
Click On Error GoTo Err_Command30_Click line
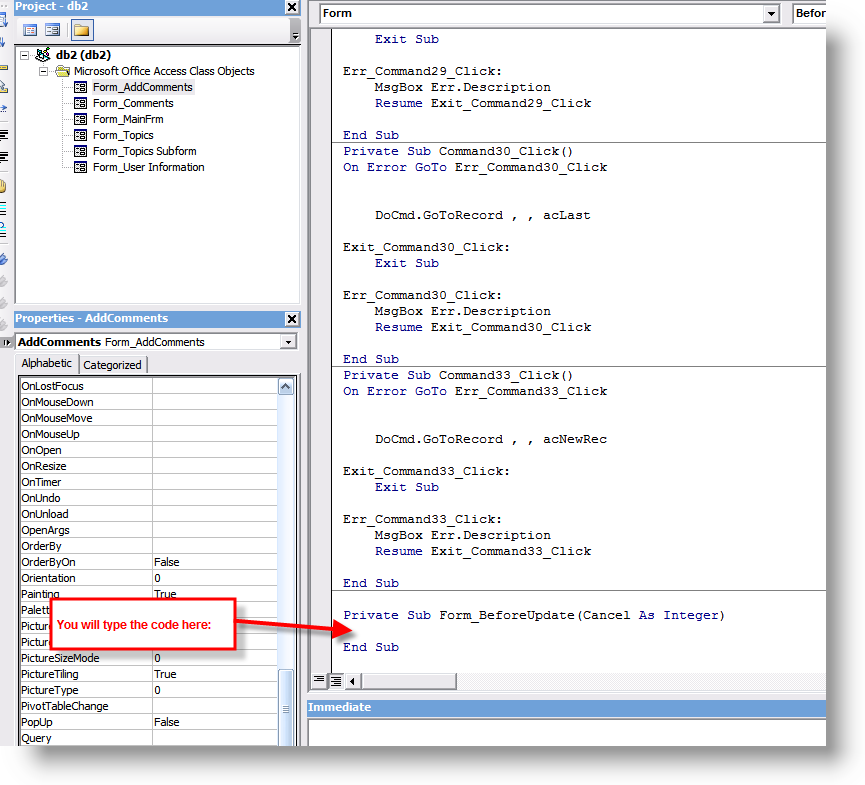coord(475,167)
